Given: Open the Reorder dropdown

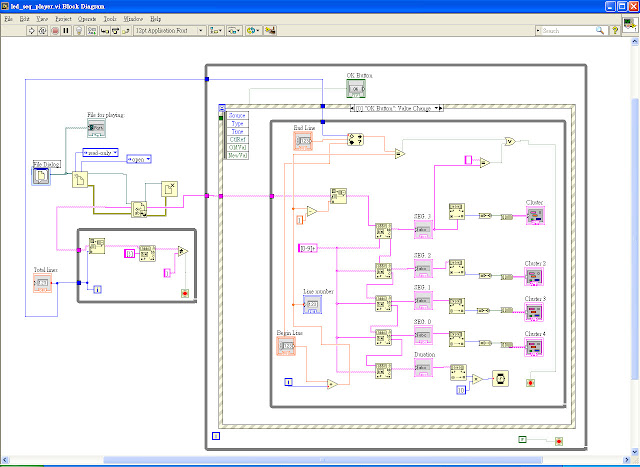Looking at the screenshot, I should [253, 31].
